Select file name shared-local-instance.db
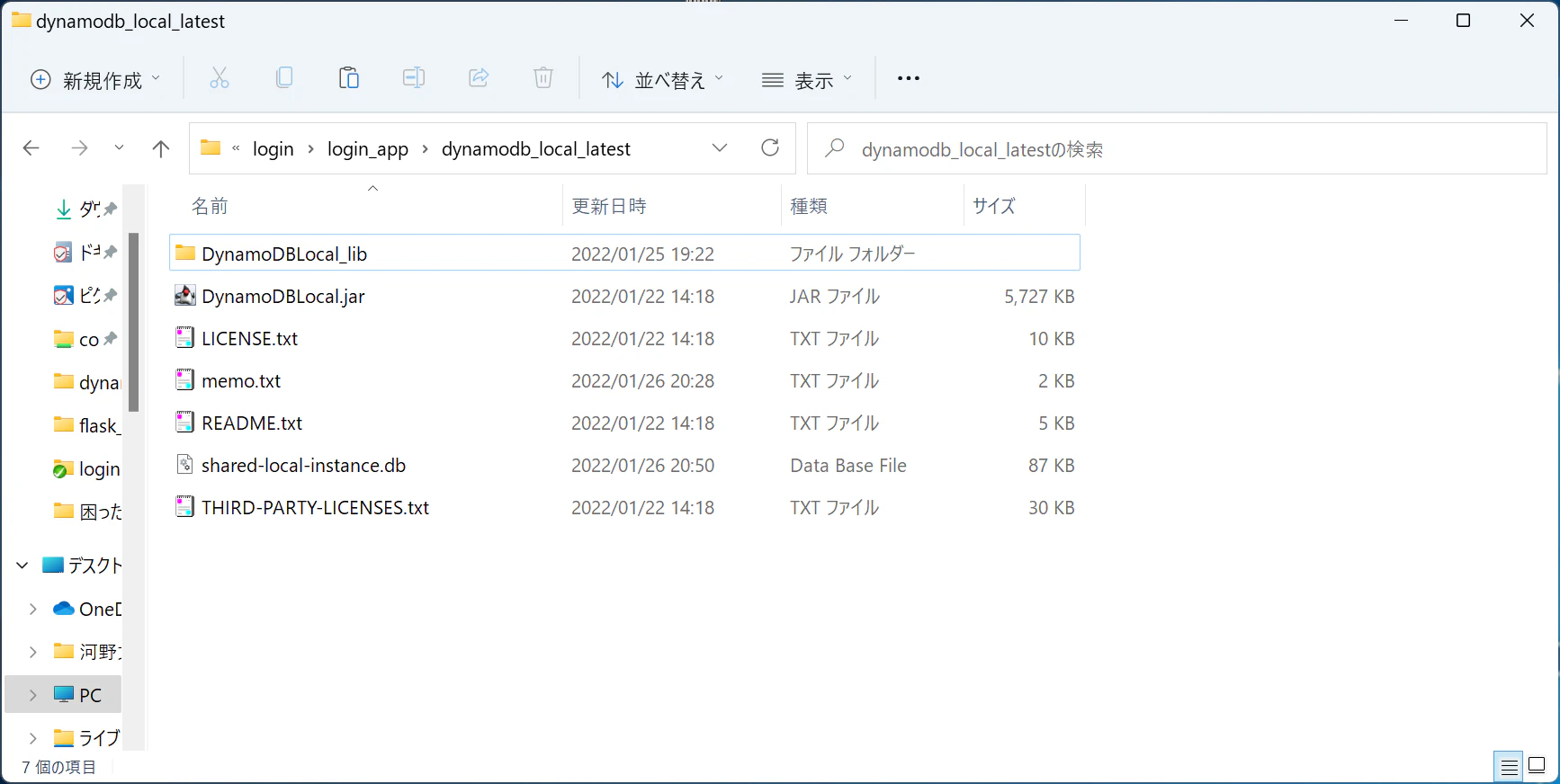The width and height of the screenshot is (1560, 784). [x=304, y=465]
